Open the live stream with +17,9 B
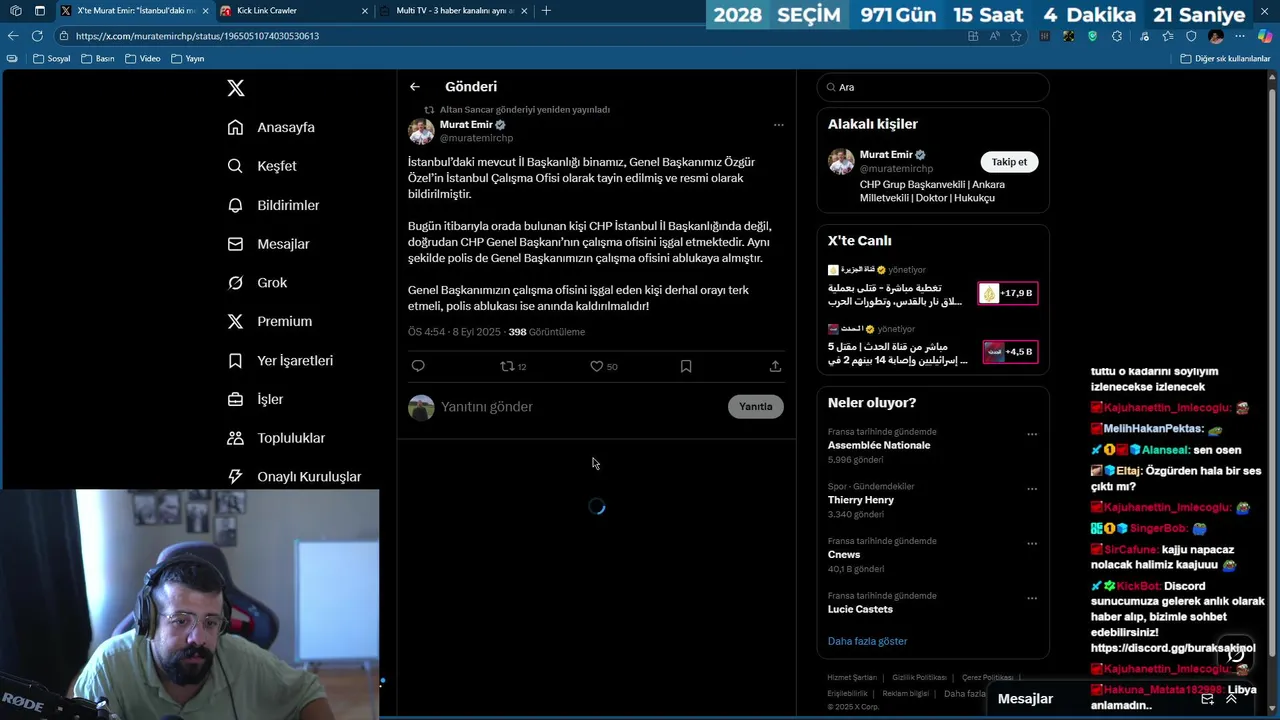Screen dimensions: 1280x720 pyautogui.click(x=1008, y=293)
